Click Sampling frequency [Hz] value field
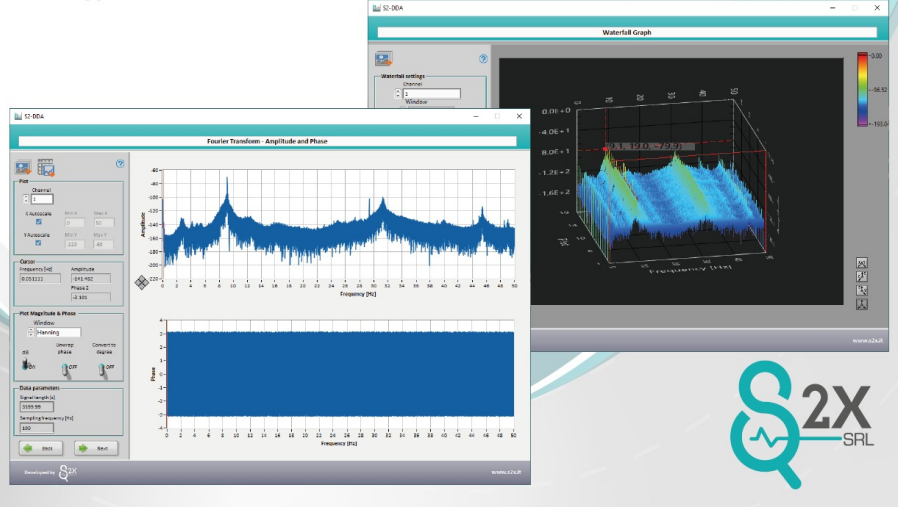Screen dimensions: 898x507 (x=37, y=427)
